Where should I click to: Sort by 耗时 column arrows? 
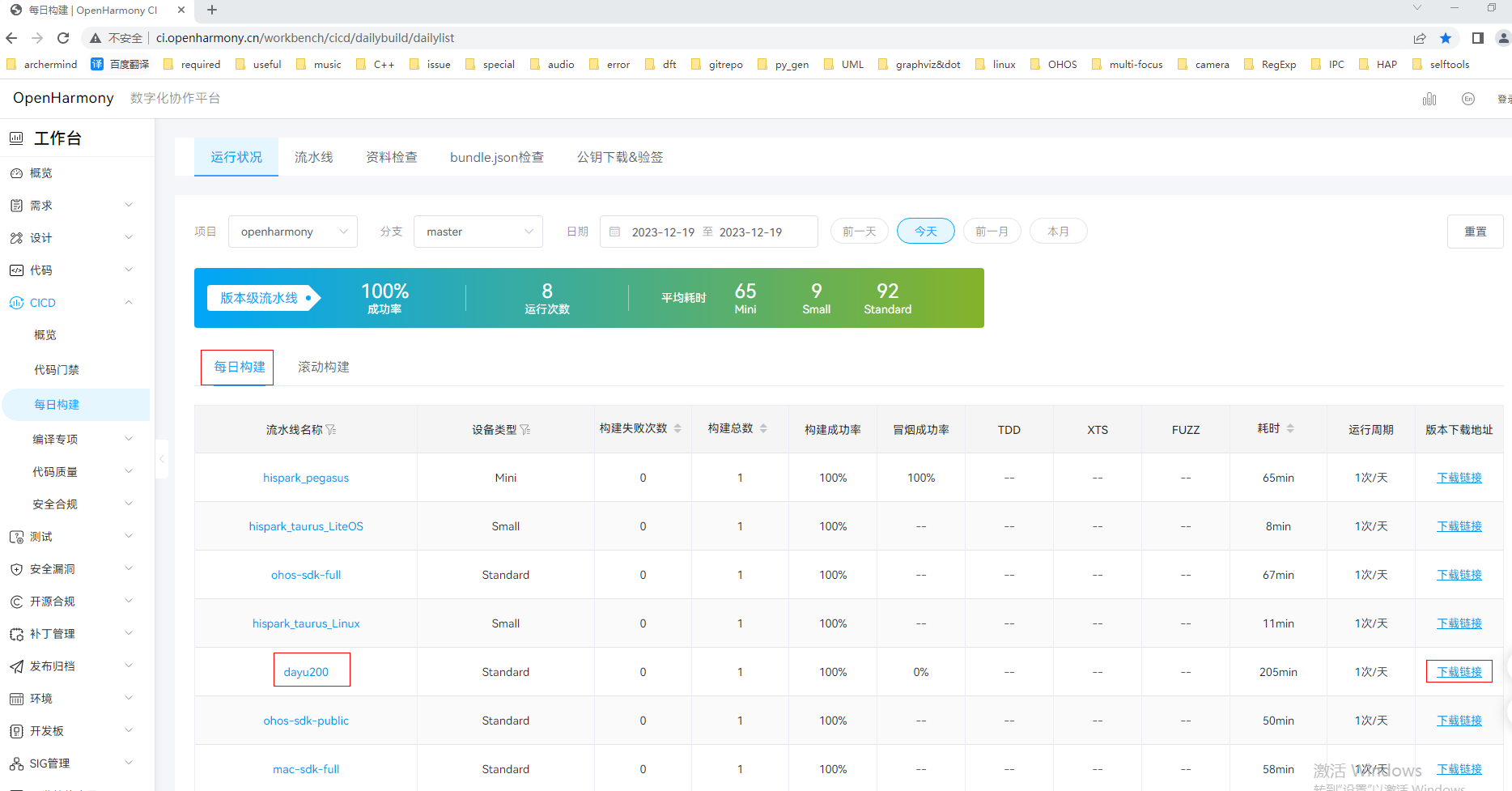pos(1290,429)
